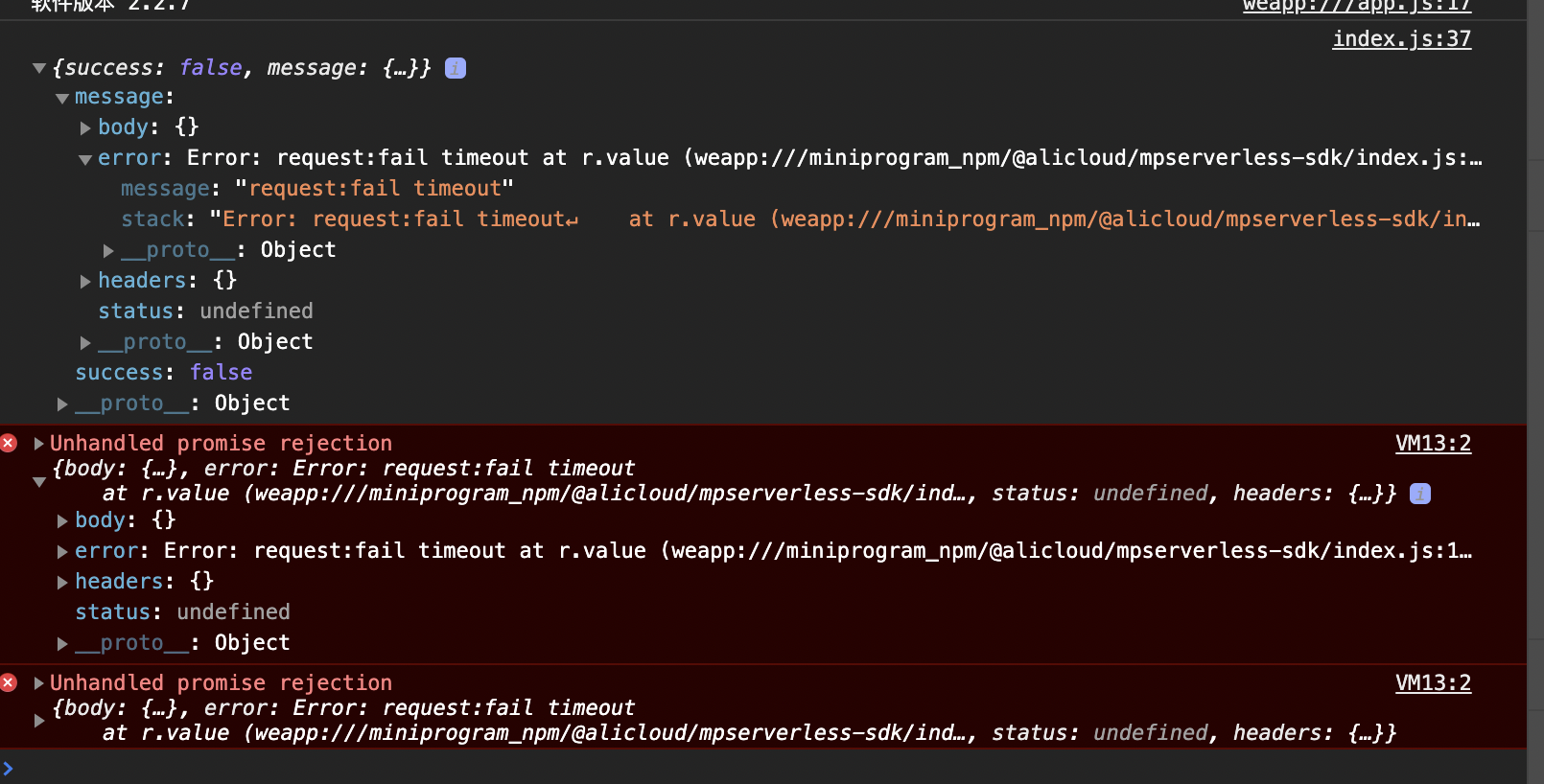
Task: Click the info icon after the first rejection's headers summary
Action: click(1420, 494)
